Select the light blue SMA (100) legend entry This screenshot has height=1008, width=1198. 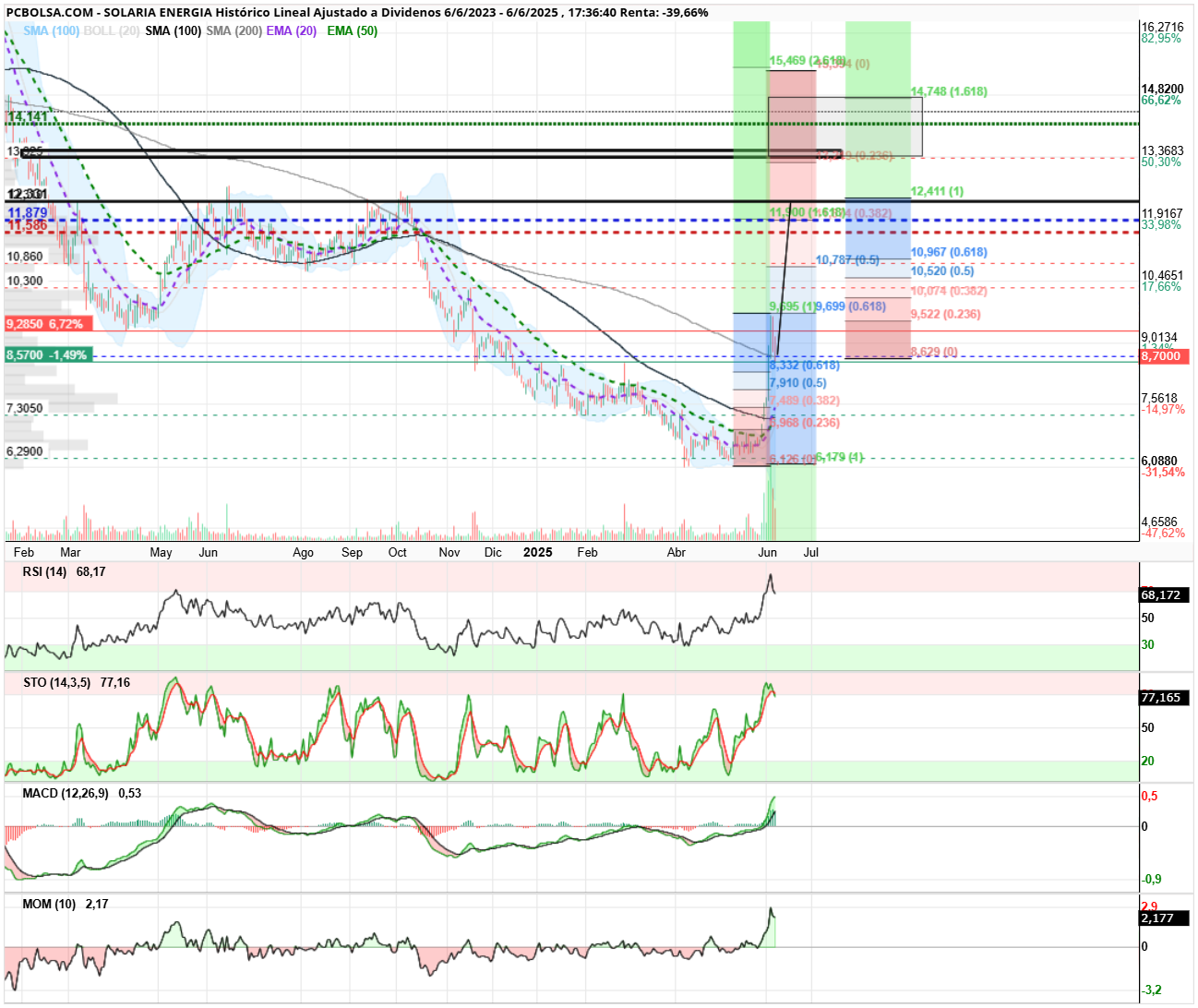(x=52, y=30)
